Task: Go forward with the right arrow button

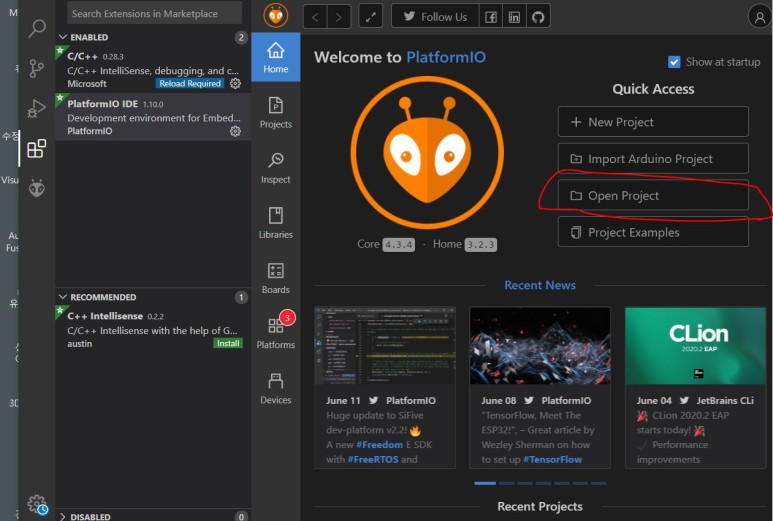Action: point(338,17)
